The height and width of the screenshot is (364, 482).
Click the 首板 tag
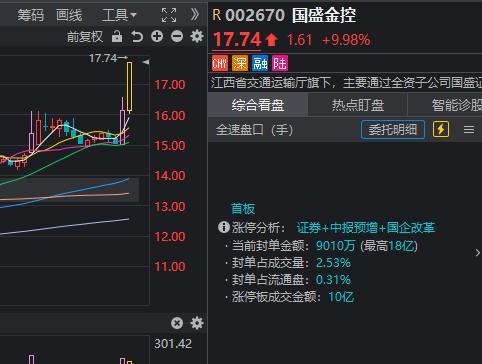click(x=243, y=209)
